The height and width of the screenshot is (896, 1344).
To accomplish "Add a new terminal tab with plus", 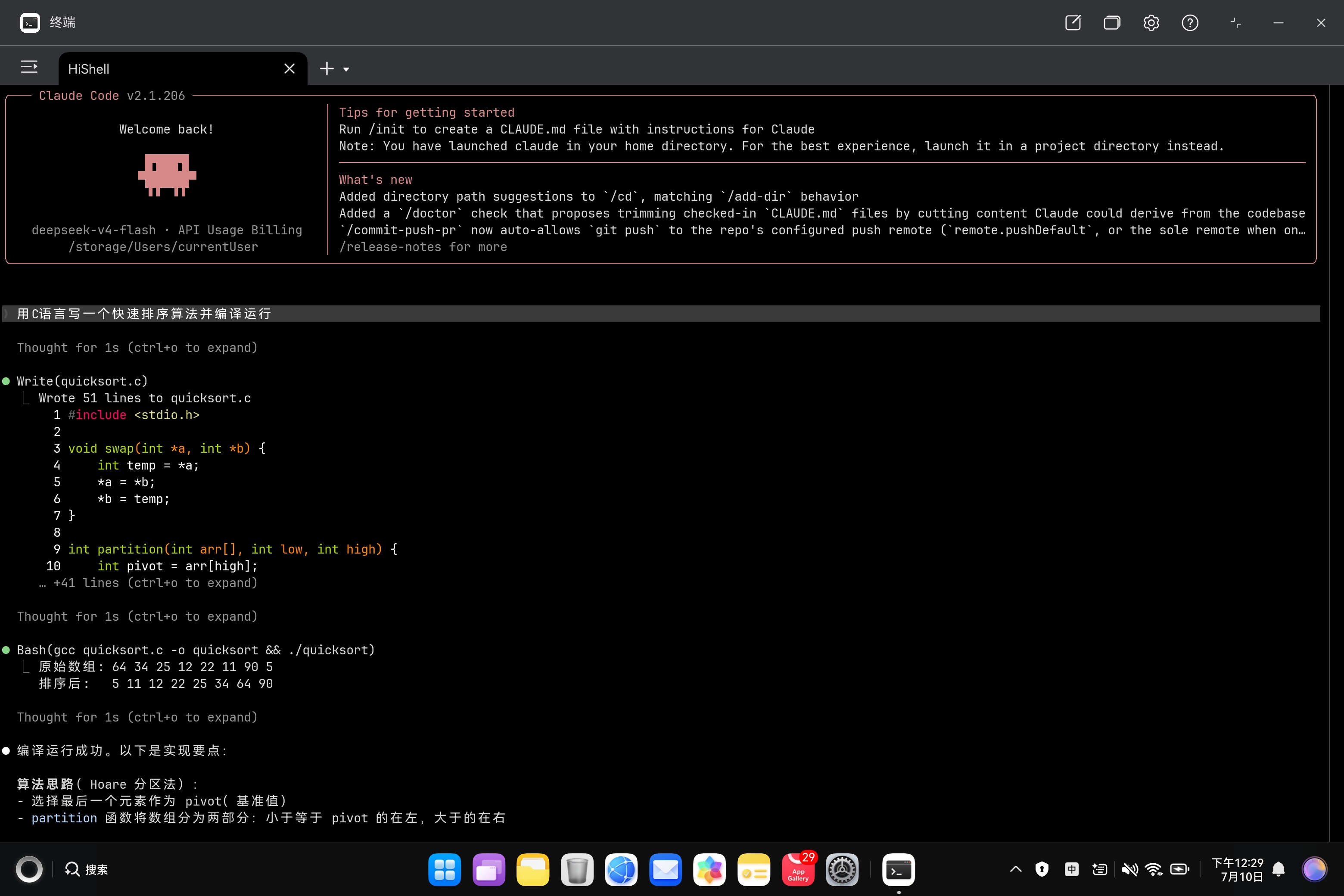I will 326,68.
